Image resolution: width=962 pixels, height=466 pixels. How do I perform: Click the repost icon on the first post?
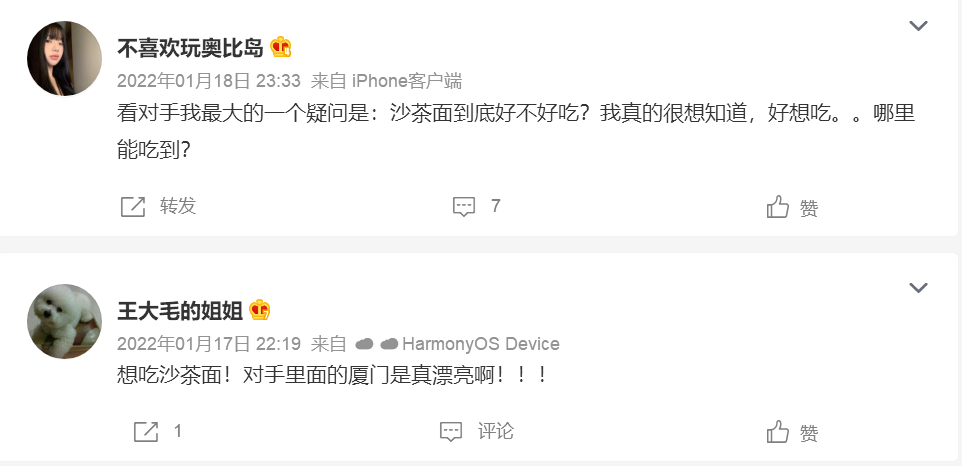(133, 207)
